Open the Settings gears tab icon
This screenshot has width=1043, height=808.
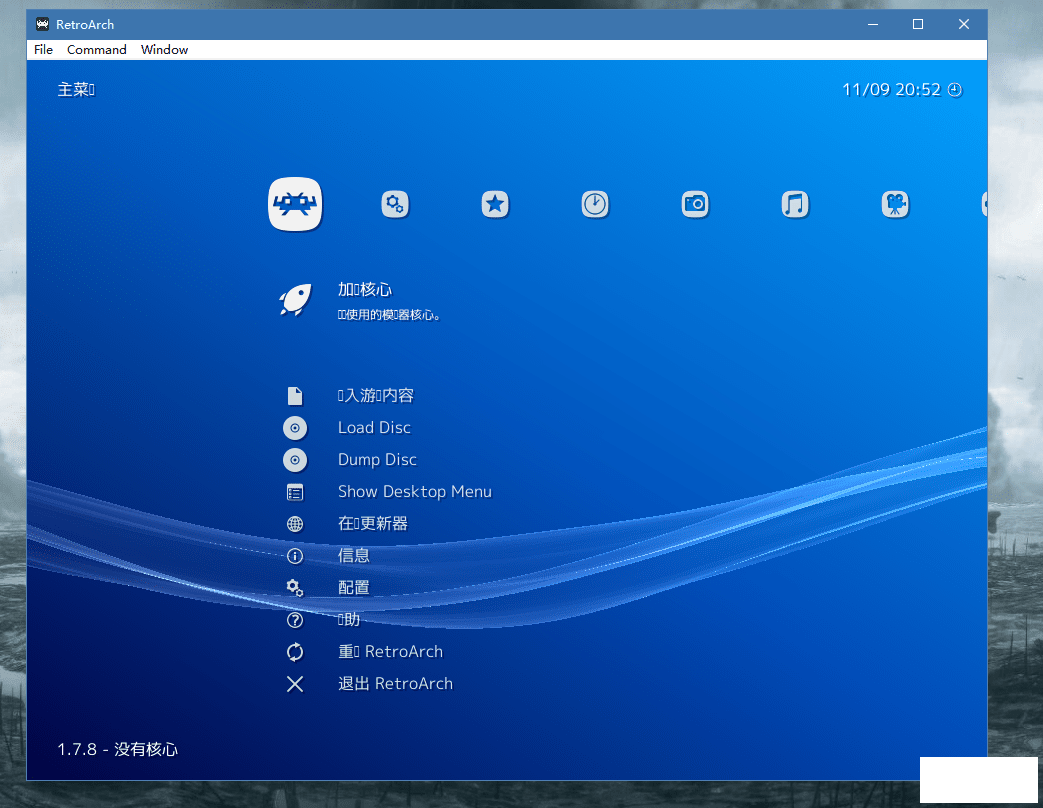click(x=395, y=203)
